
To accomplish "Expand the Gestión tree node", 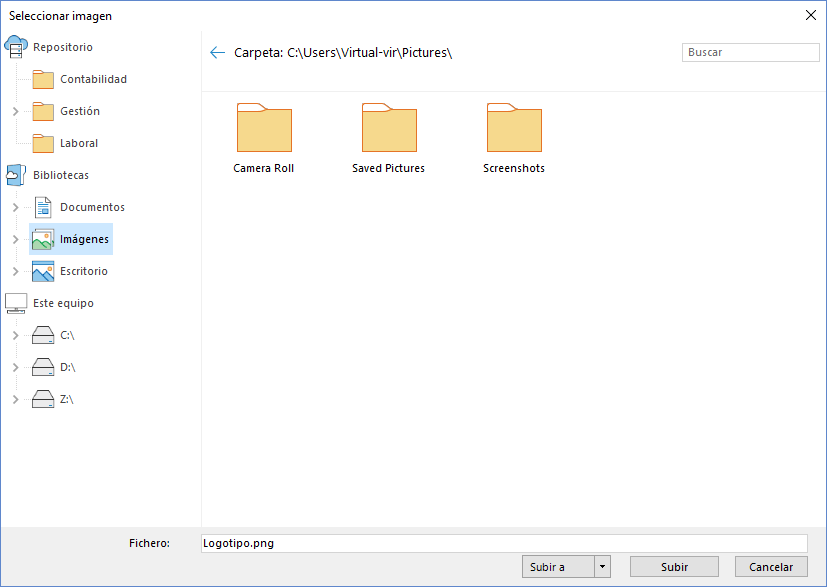I will pyautogui.click(x=15, y=111).
